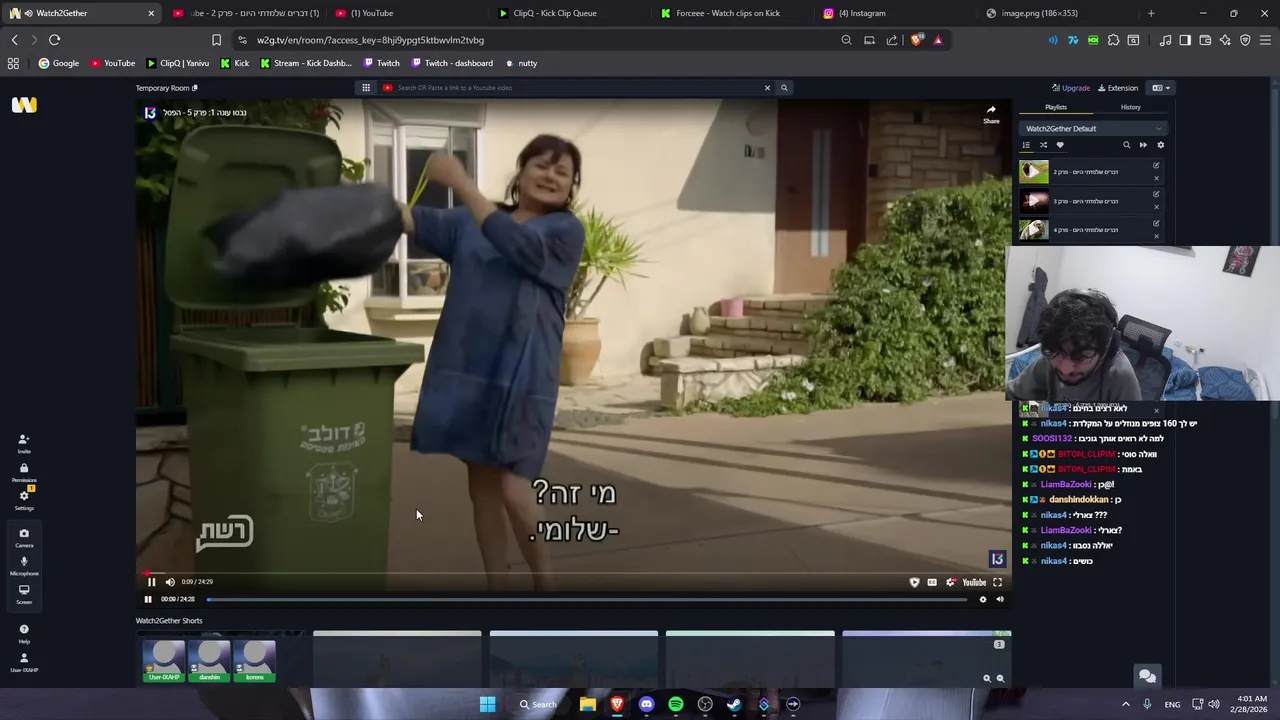Open the Invite option in left sidebar
The image size is (1280, 720).
pyautogui.click(x=24, y=443)
